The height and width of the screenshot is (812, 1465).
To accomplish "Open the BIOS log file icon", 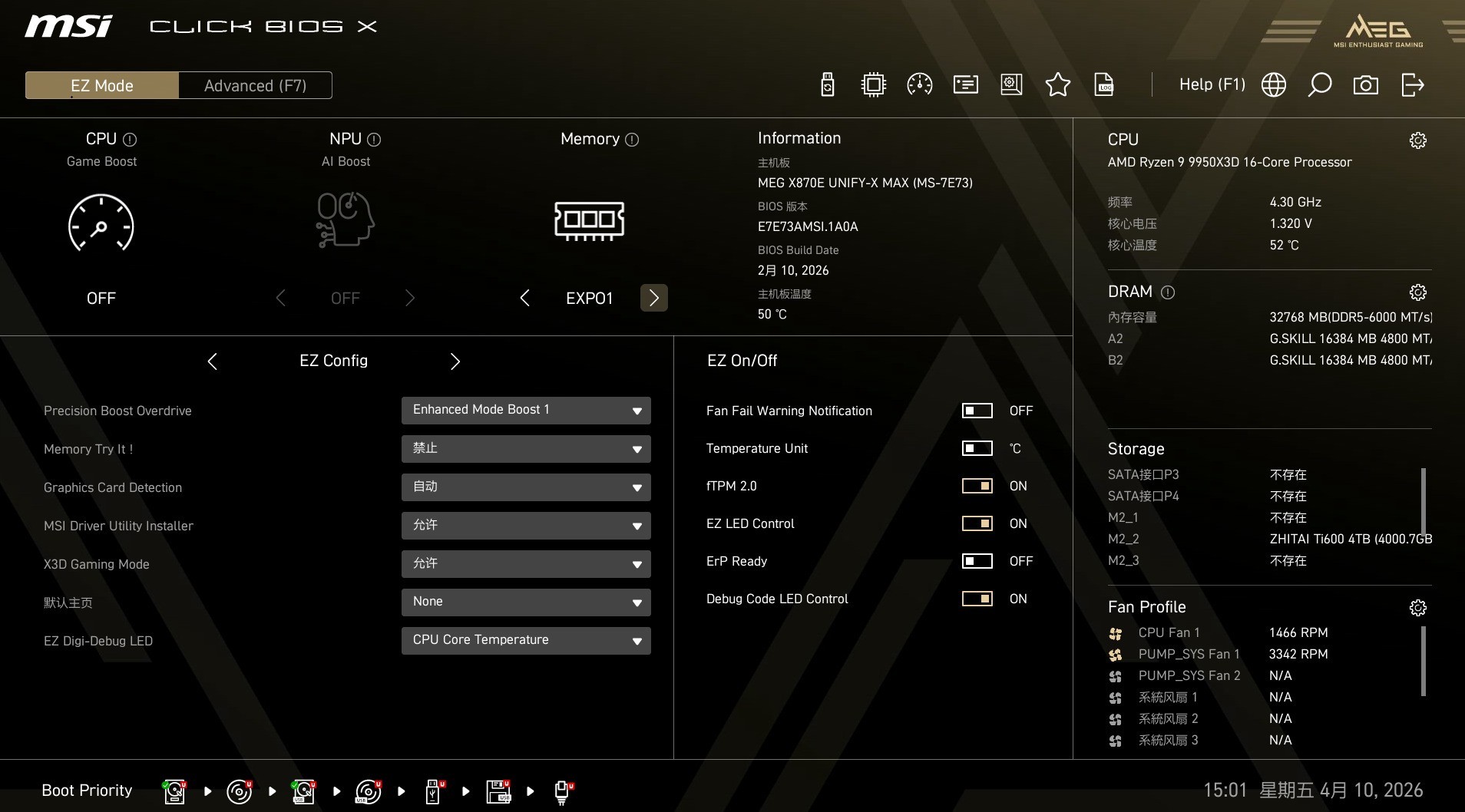I will [1103, 84].
